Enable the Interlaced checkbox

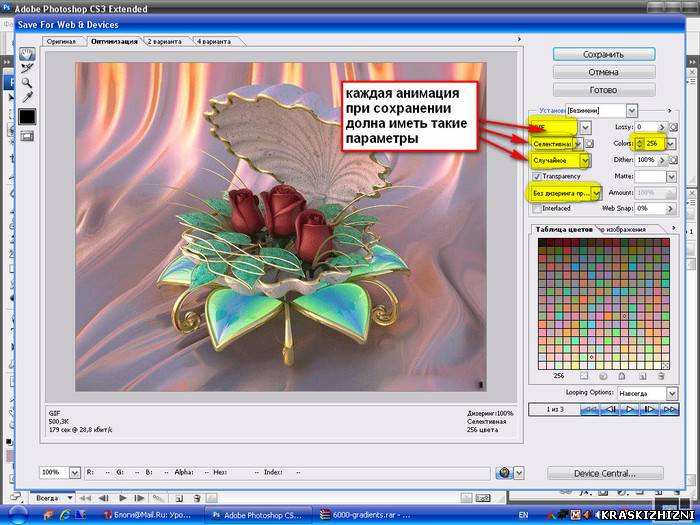click(537, 208)
